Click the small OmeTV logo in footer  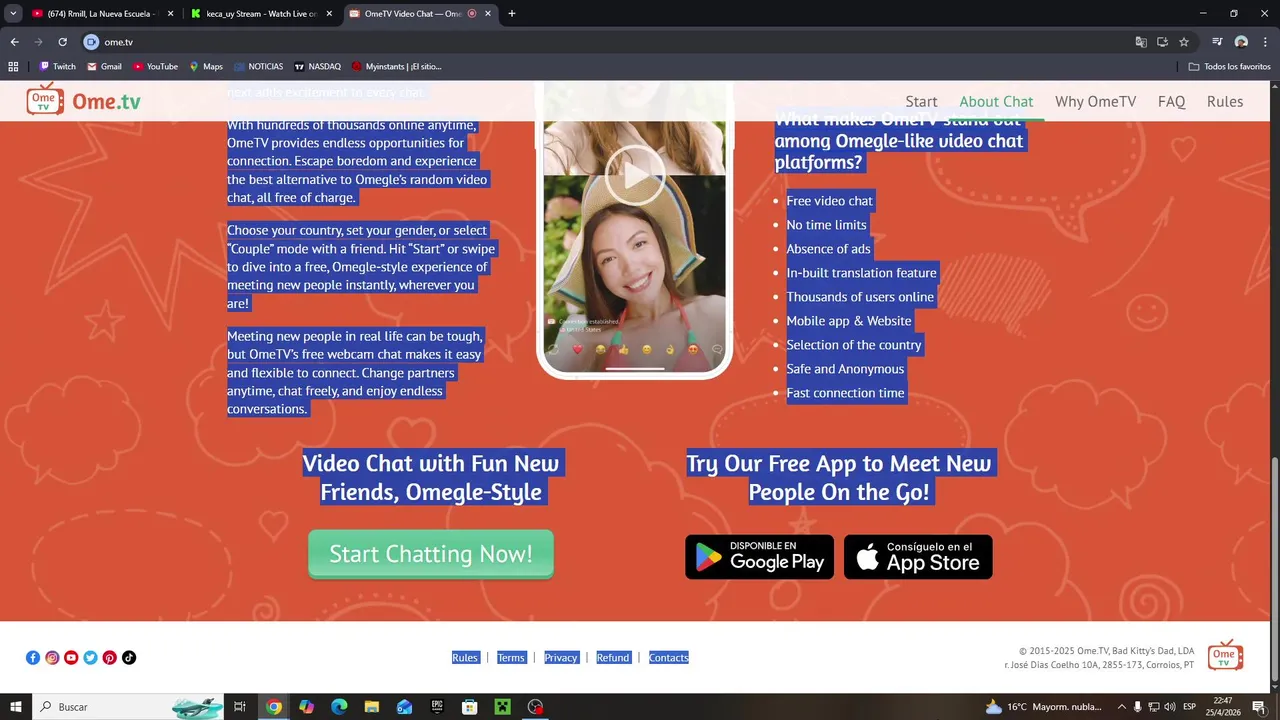(1225, 655)
